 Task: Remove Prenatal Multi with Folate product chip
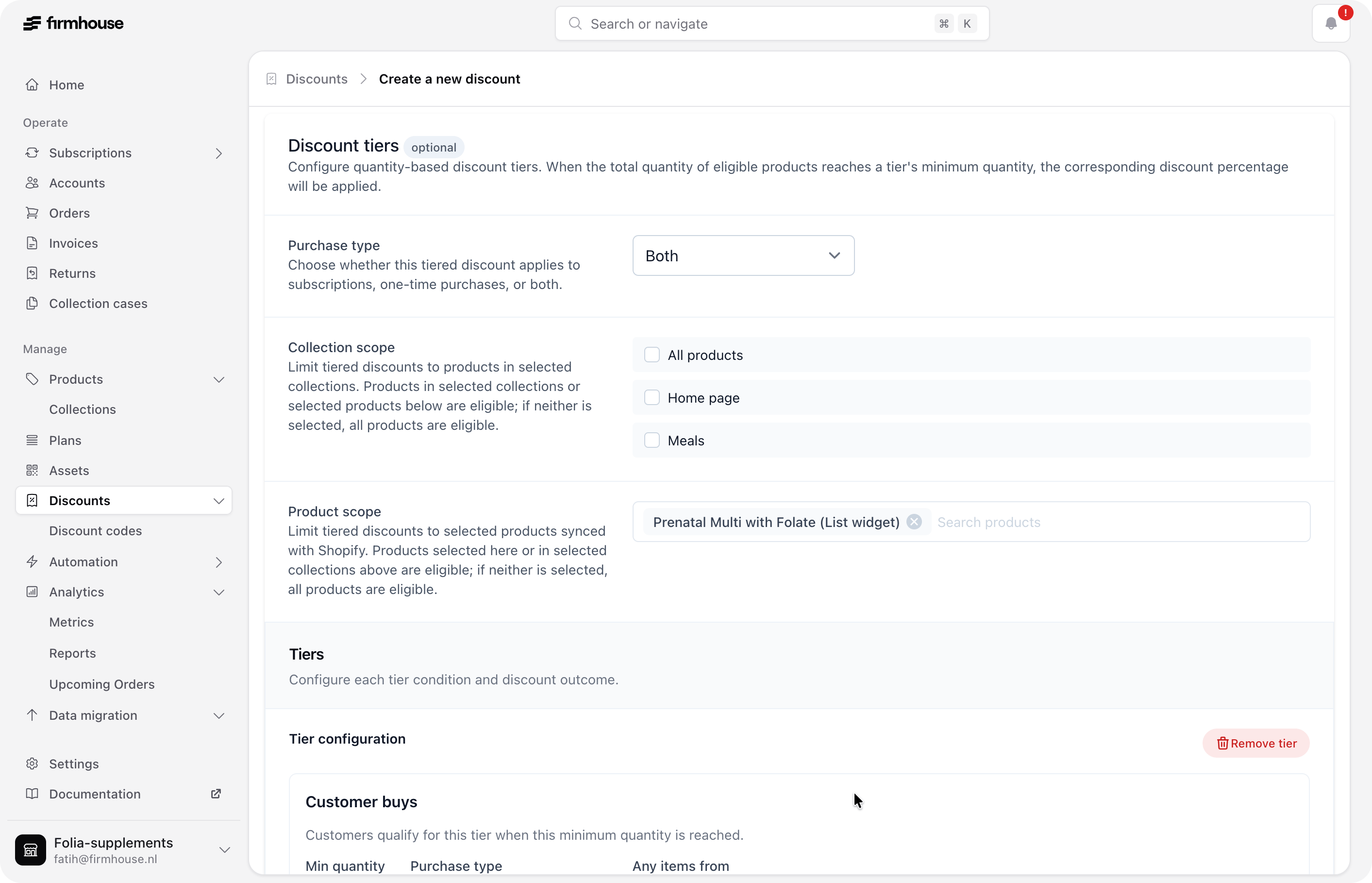tap(914, 522)
